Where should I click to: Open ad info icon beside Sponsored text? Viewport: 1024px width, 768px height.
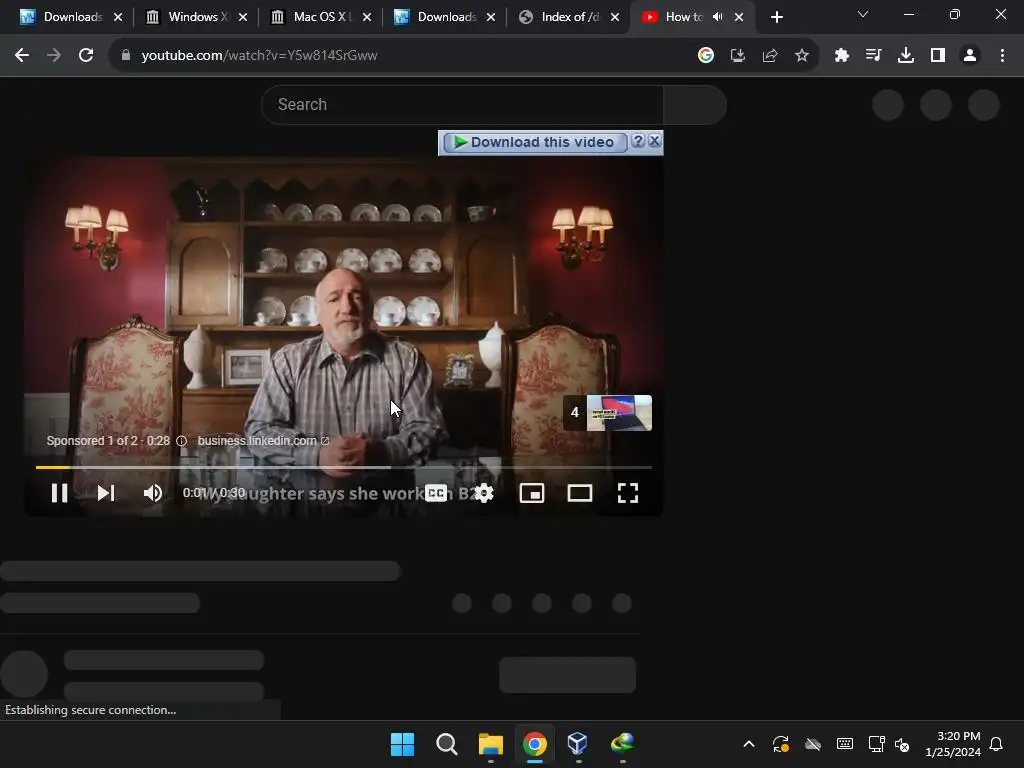[x=182, y=441]
